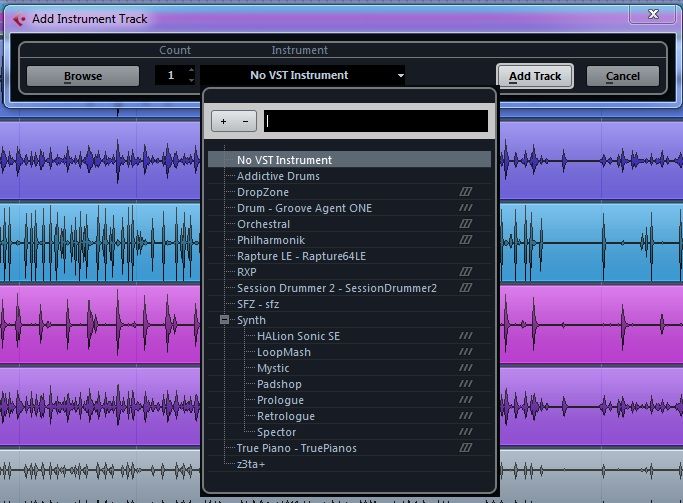Select Orchestral instrument
This screenshot has width=683, height=503.
click(x=349, y=224)
